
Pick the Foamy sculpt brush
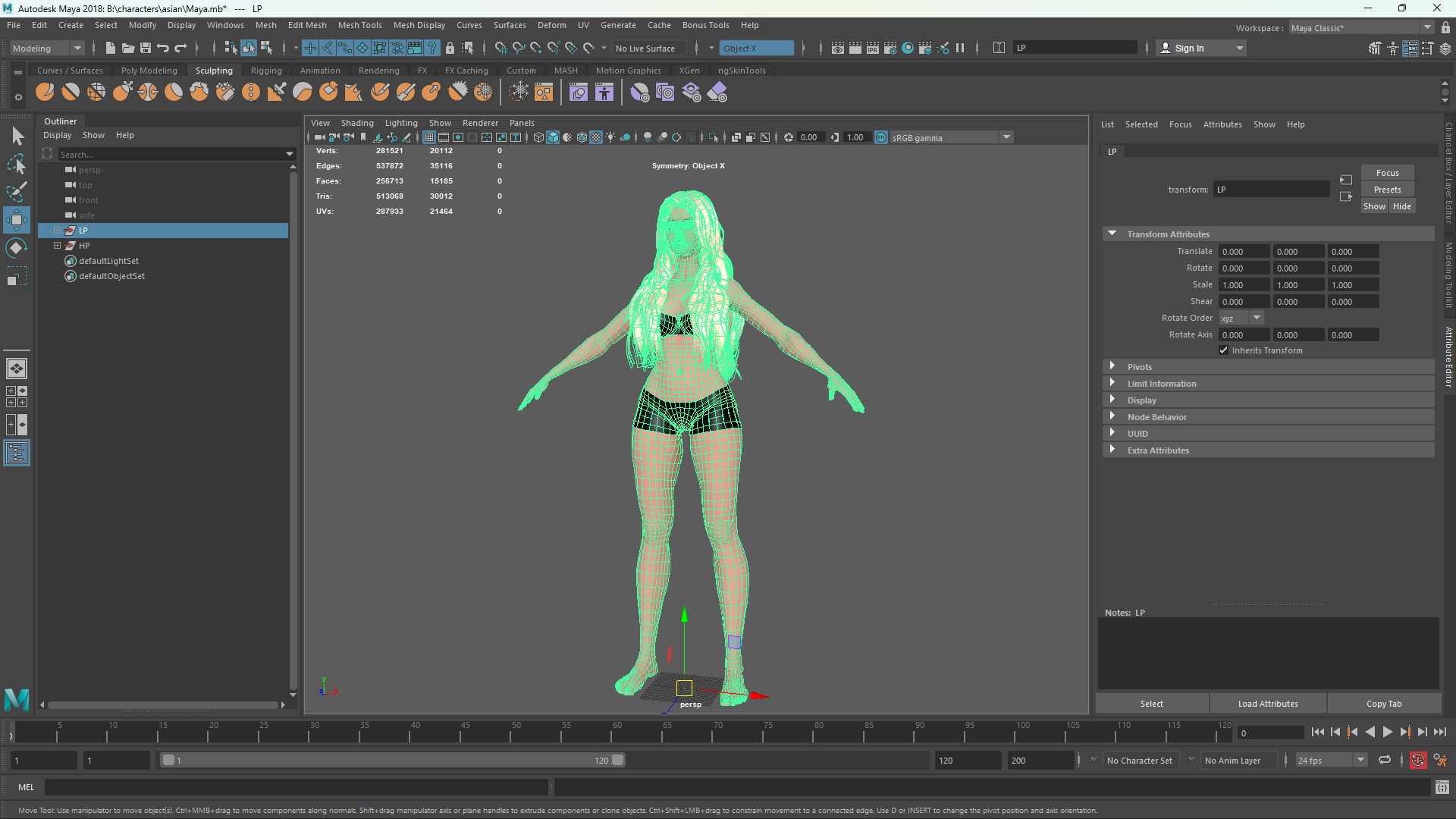pos(199,93)
